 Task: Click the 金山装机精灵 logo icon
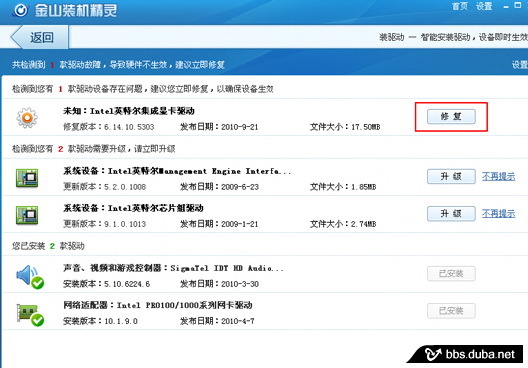[21, 10]
